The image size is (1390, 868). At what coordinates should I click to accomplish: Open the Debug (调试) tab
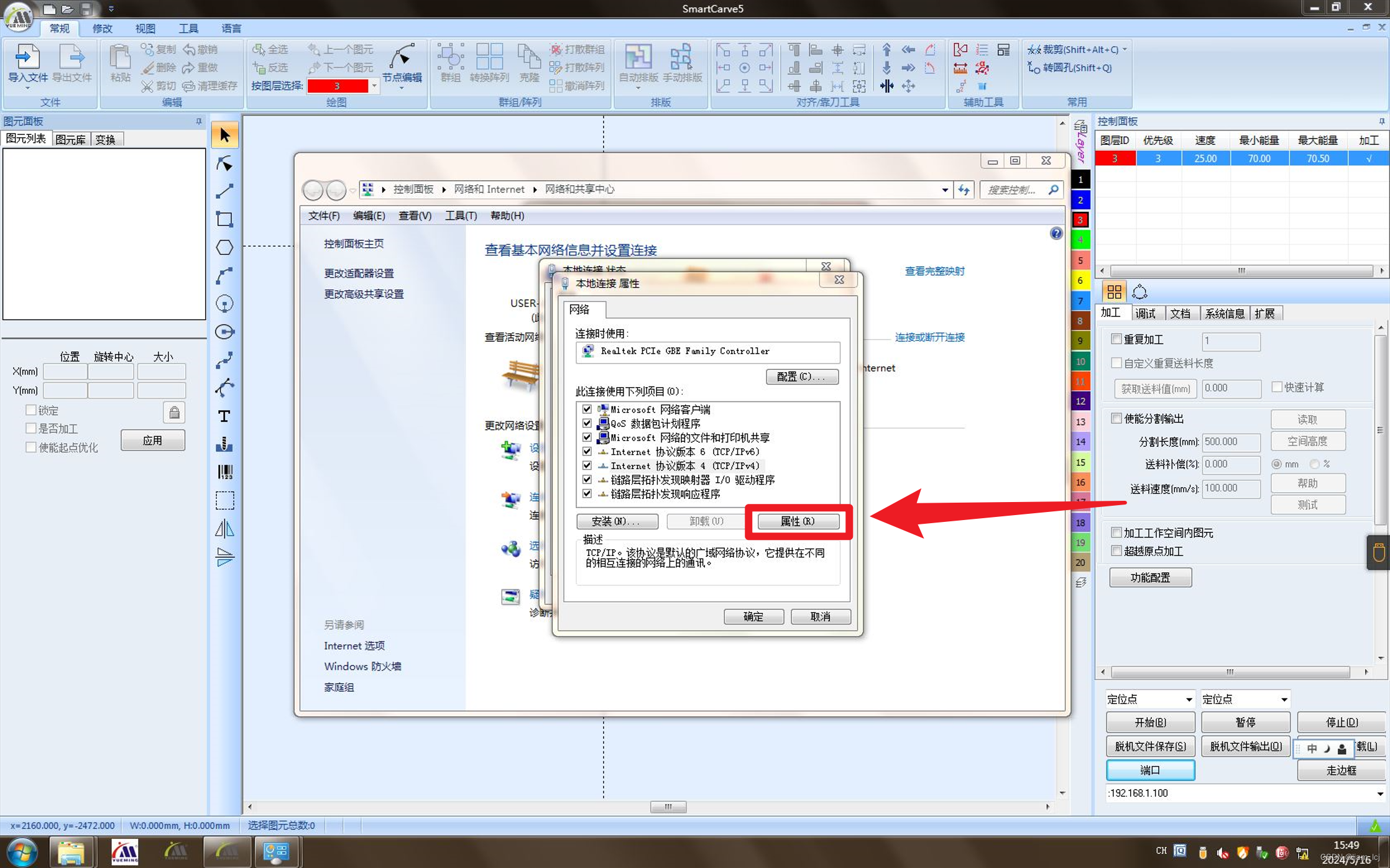(x=1145, y=313)
